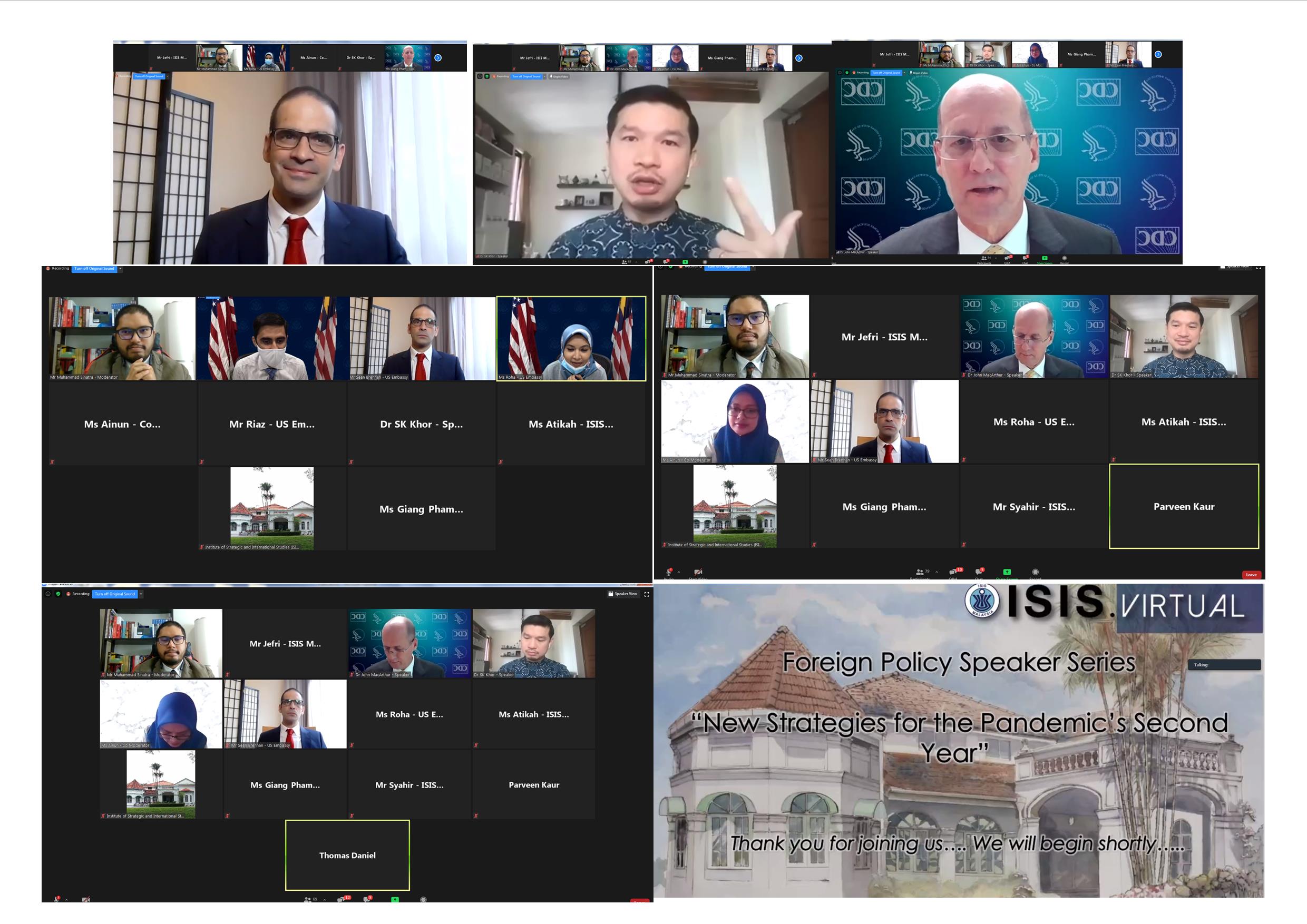Select the Dr SK Khor - Sp... name tile
Viewport: 1307px width, 924px height.
421,424
